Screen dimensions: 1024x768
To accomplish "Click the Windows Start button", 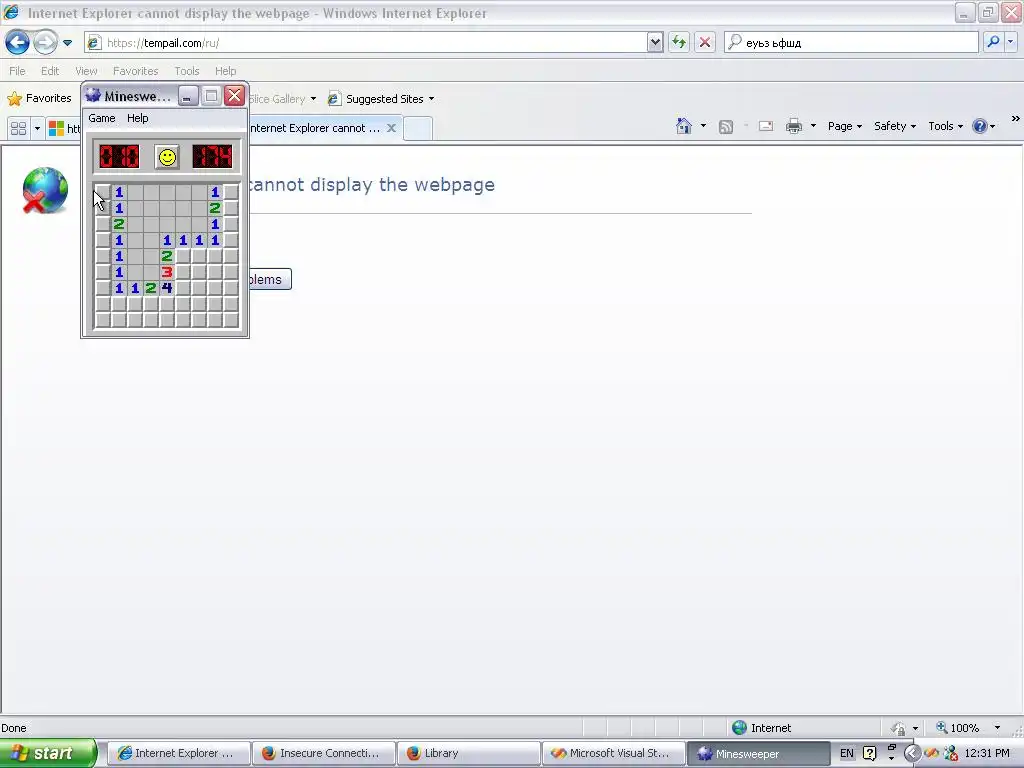I will (x=48, y=753).
